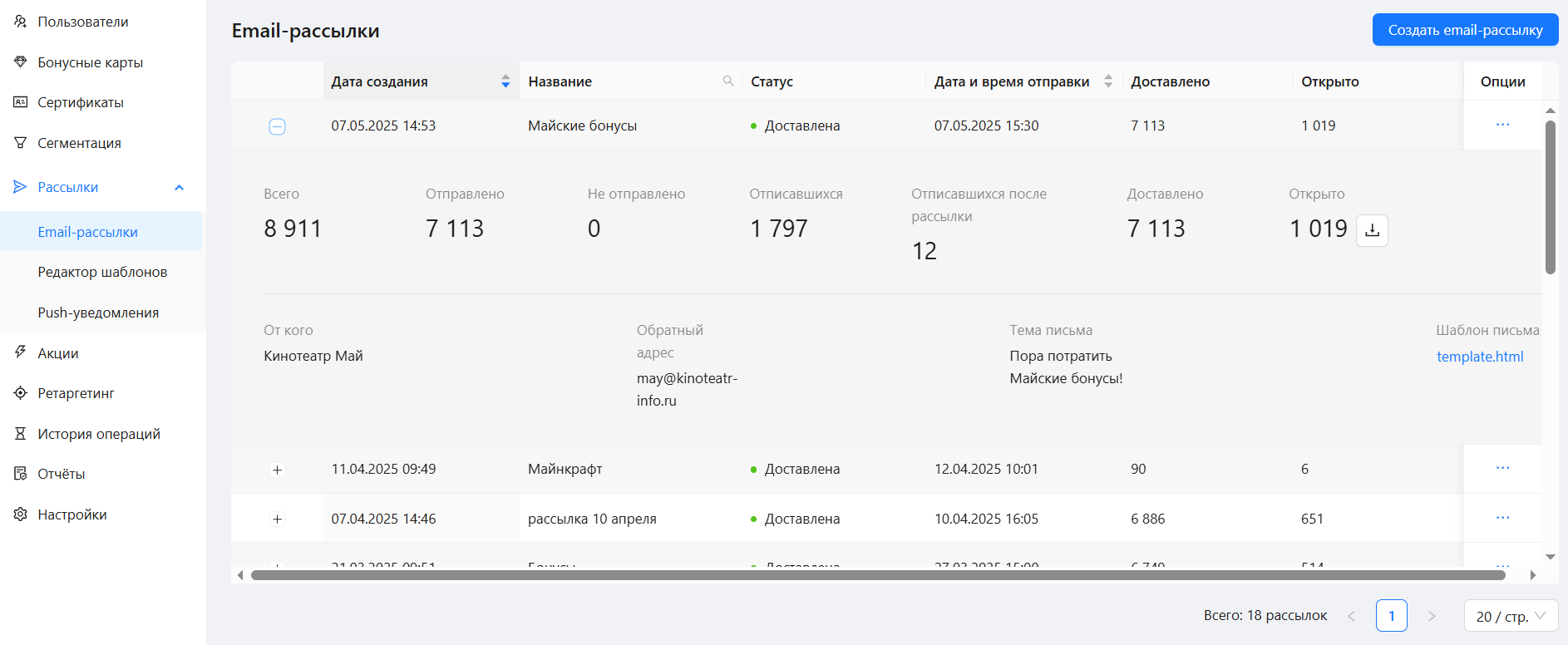Click the Доставлено column header
The image size is (1568, 645).
(1170, 81)
